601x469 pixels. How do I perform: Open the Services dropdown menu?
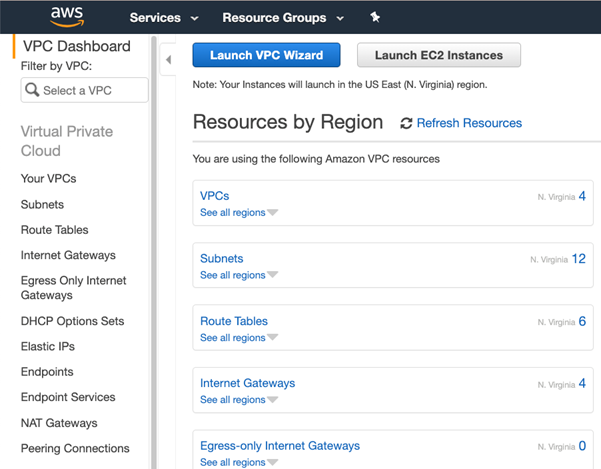coord(164,18)
